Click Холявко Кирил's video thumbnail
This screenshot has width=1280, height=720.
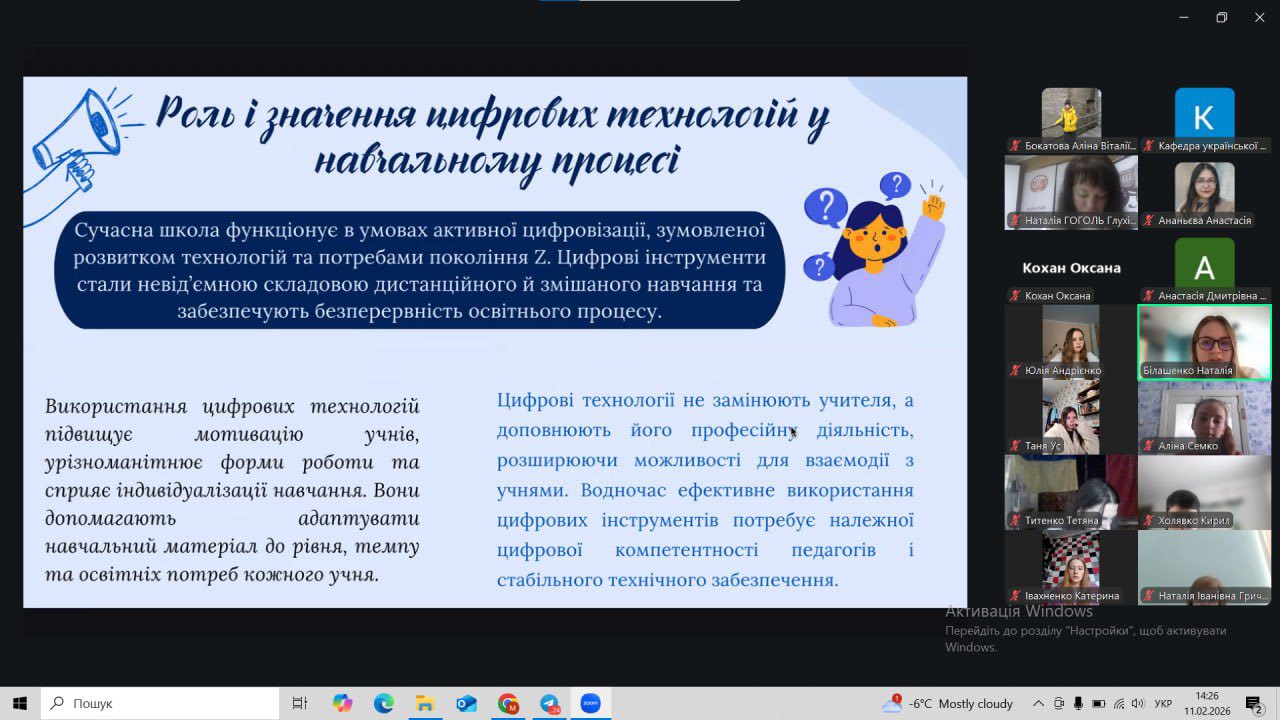(x=1204, y=491)
